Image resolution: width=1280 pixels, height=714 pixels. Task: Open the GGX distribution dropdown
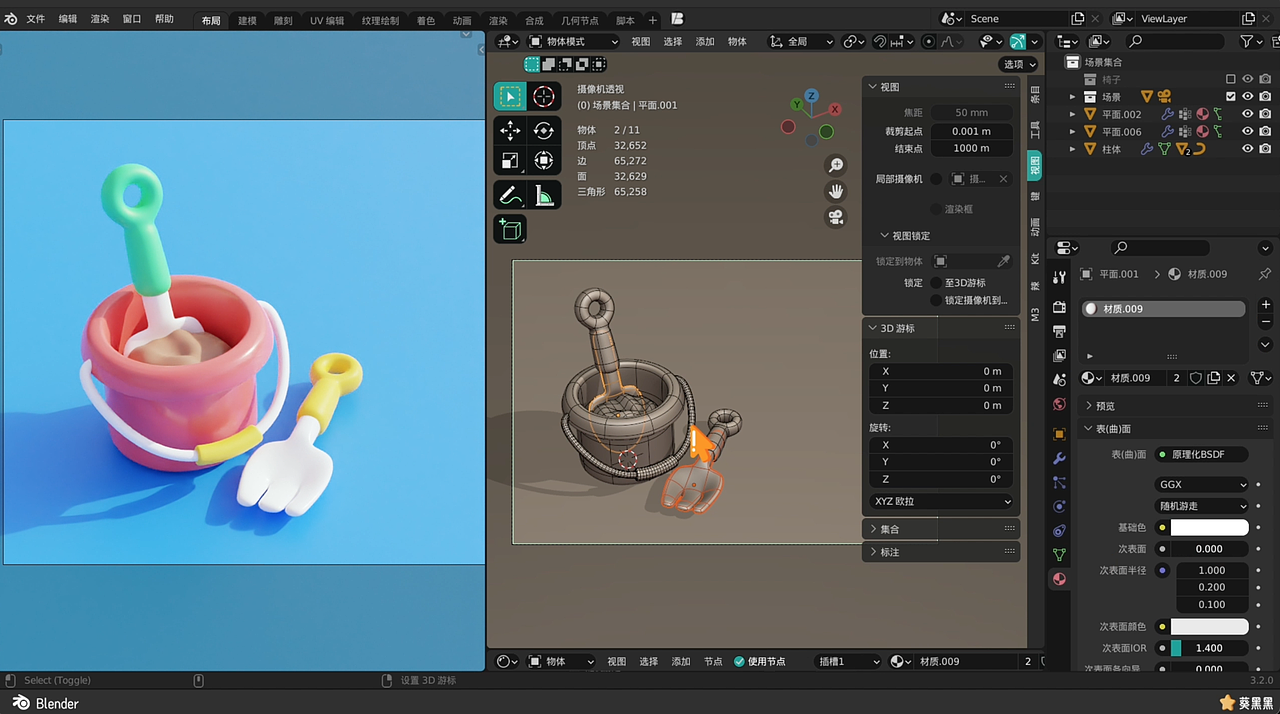click(1201, 485)
